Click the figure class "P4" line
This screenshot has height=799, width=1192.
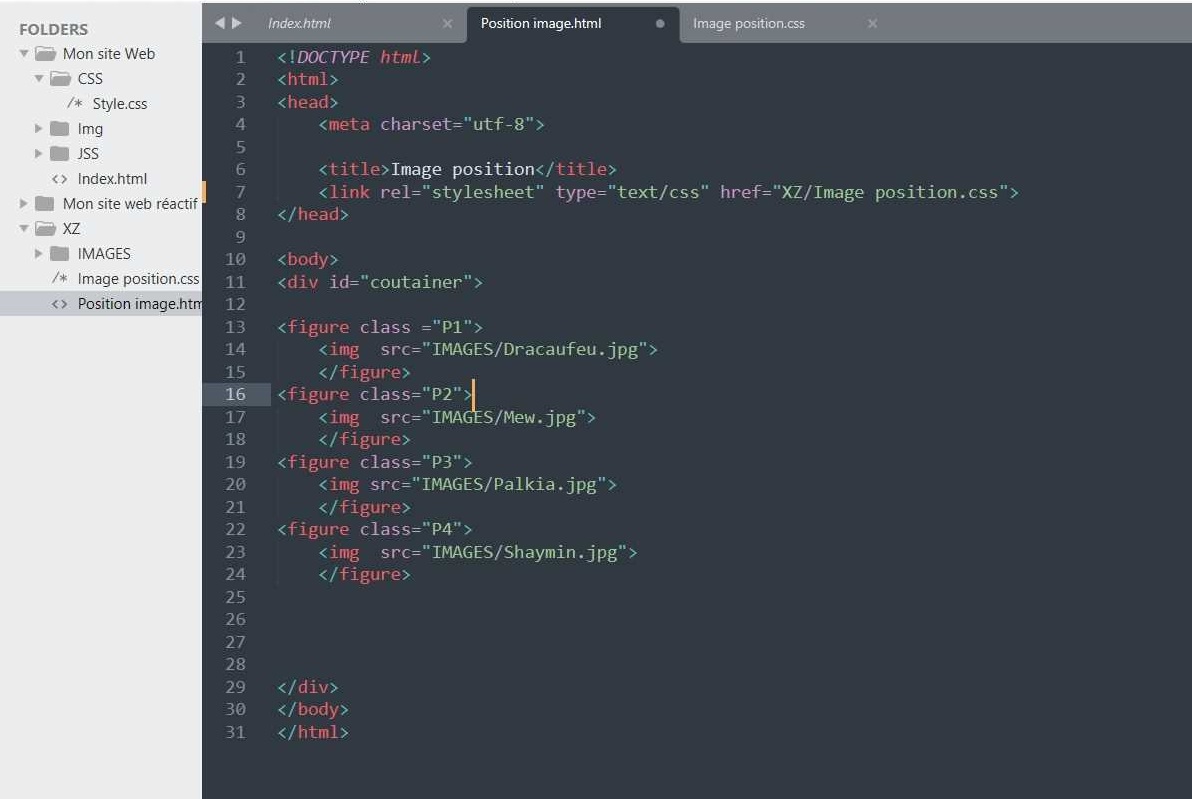coord(374,529)
